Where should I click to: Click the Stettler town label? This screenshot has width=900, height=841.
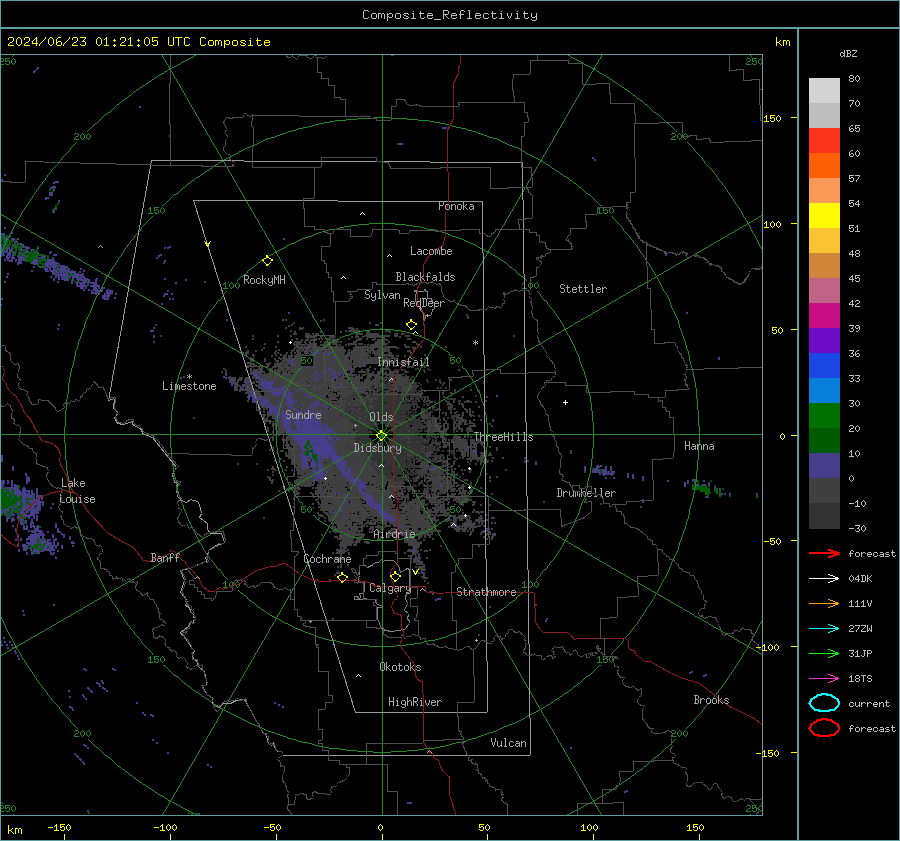point(583,289)
